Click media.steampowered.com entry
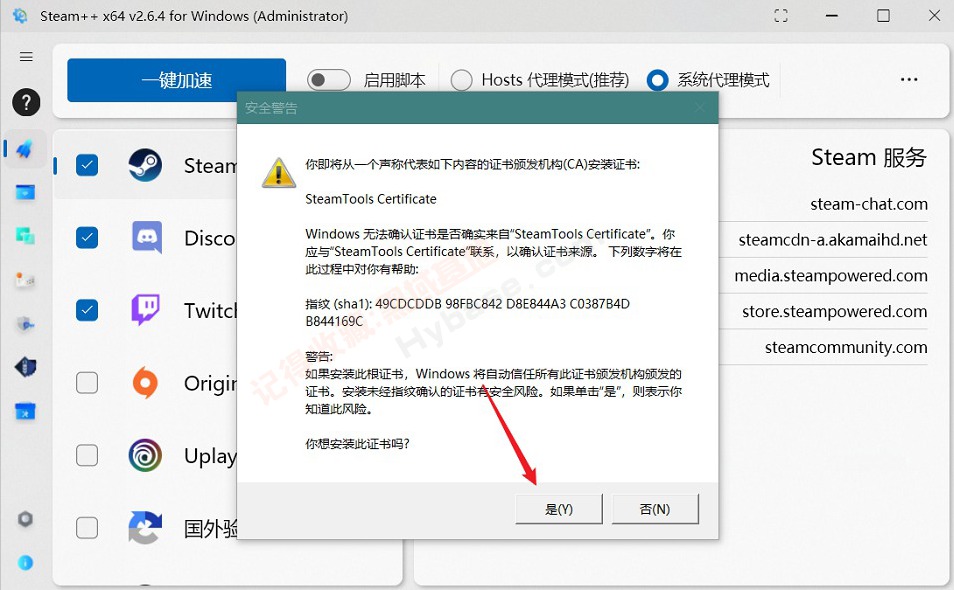Screen dimensions: 954x590 (x=831, y=276)
